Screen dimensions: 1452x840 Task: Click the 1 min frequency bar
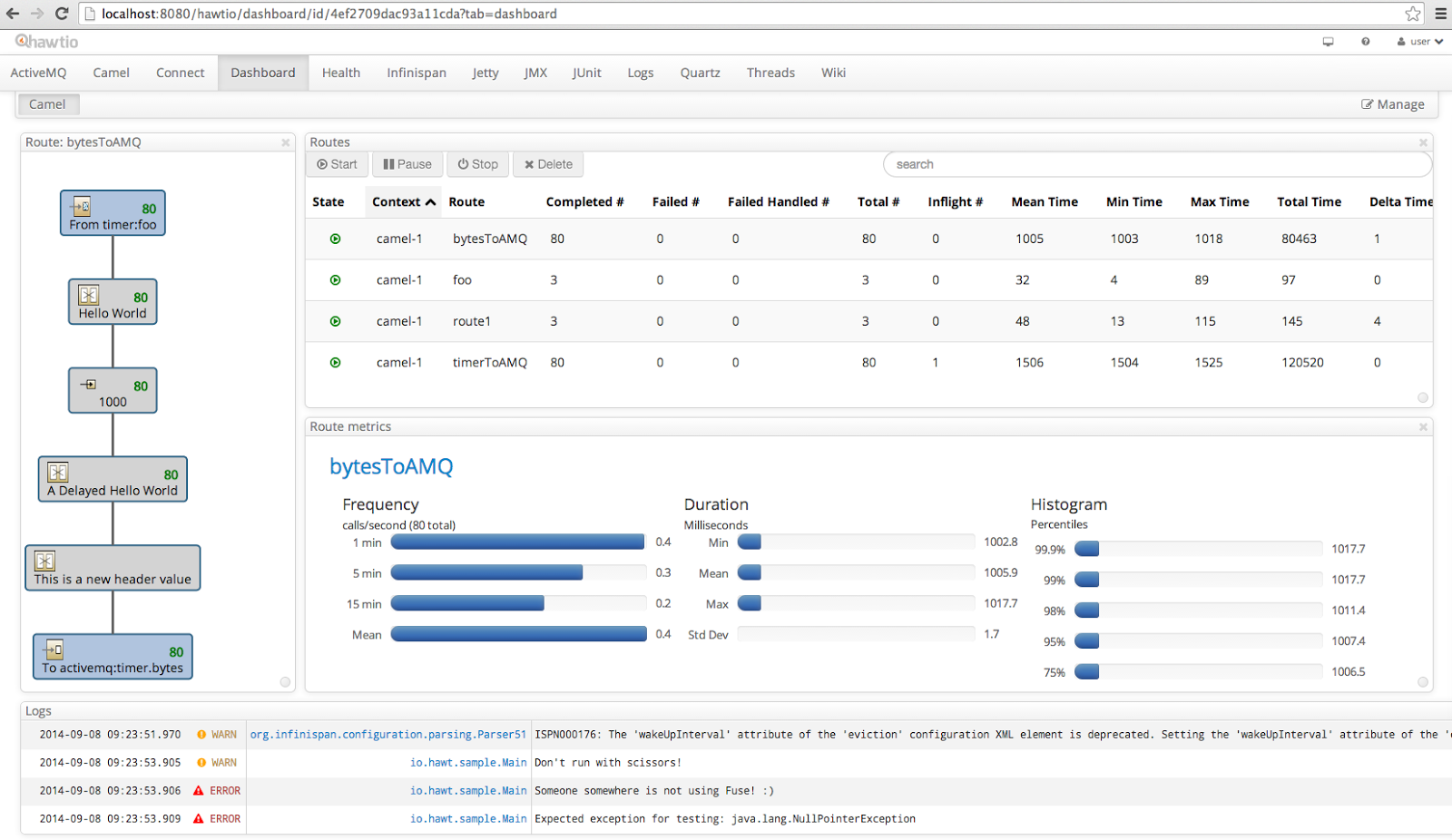click(517, 542)
